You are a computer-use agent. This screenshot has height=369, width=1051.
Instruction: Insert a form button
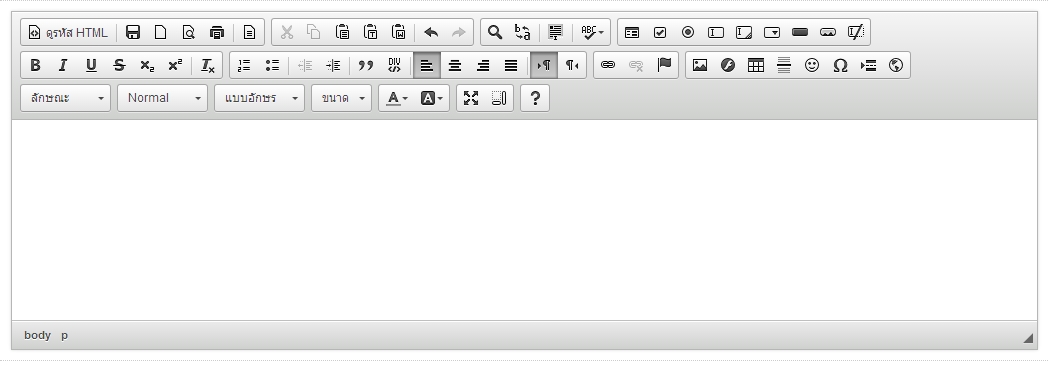(801, 32)
